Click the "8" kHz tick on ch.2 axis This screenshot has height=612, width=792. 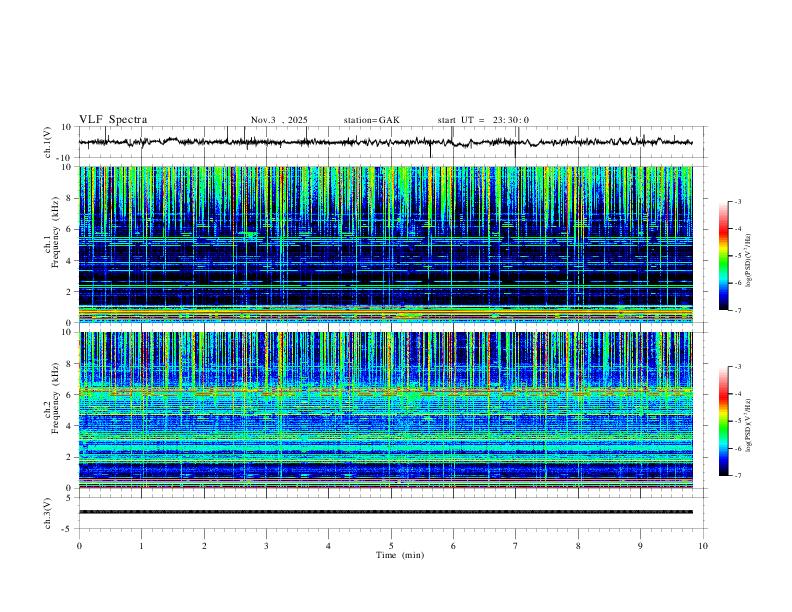69,364
